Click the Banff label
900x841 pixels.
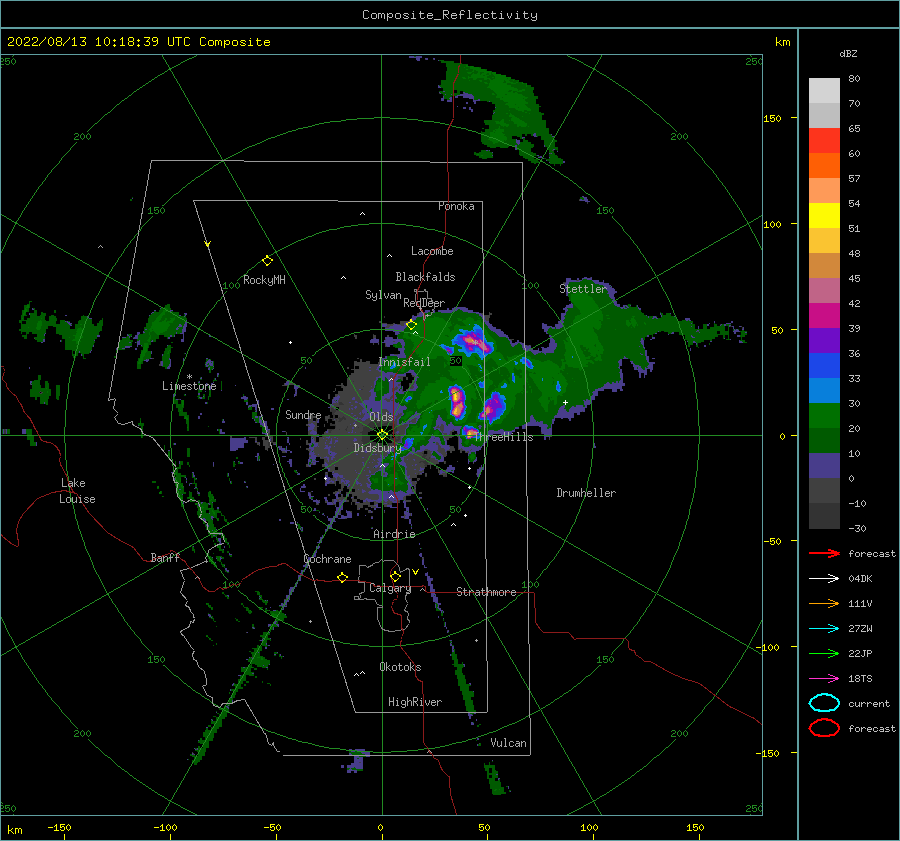[x=165, y=558]
